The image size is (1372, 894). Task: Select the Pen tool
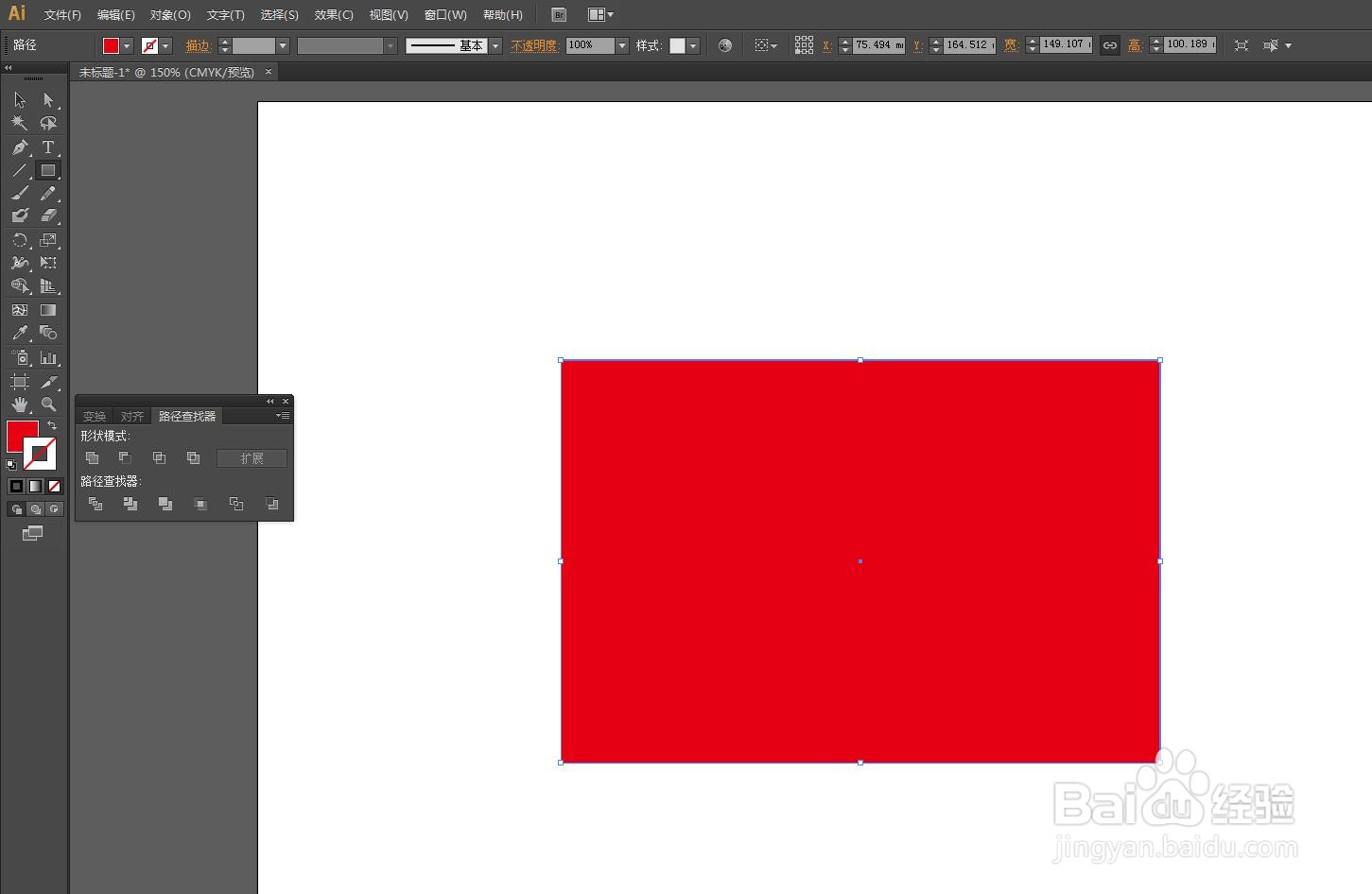[20, 147]
